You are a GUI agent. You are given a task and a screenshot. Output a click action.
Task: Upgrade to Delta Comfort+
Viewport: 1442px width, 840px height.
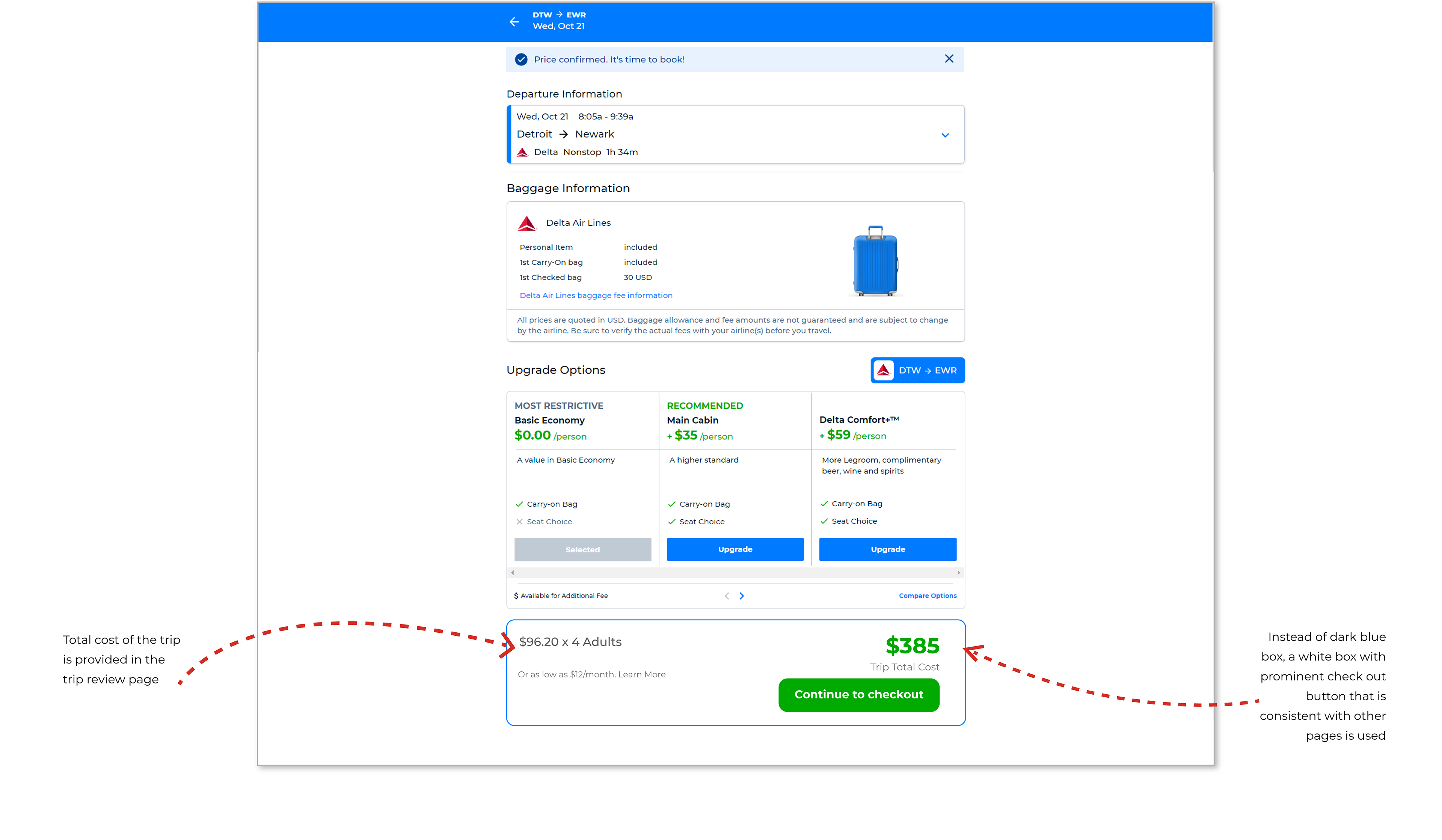tap(887, 549)
